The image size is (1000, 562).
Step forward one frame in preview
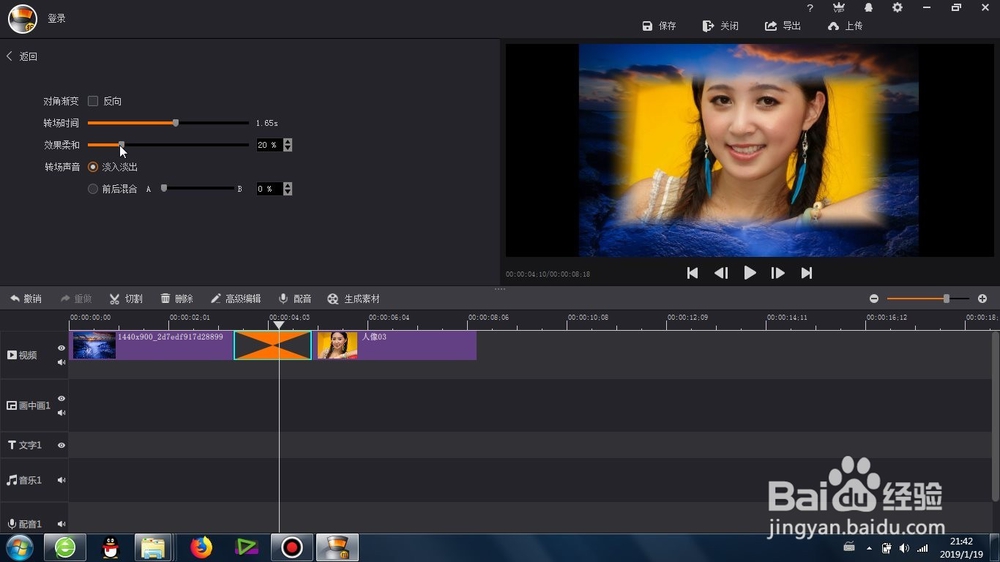pyautogui.click(x=777, y=273)
